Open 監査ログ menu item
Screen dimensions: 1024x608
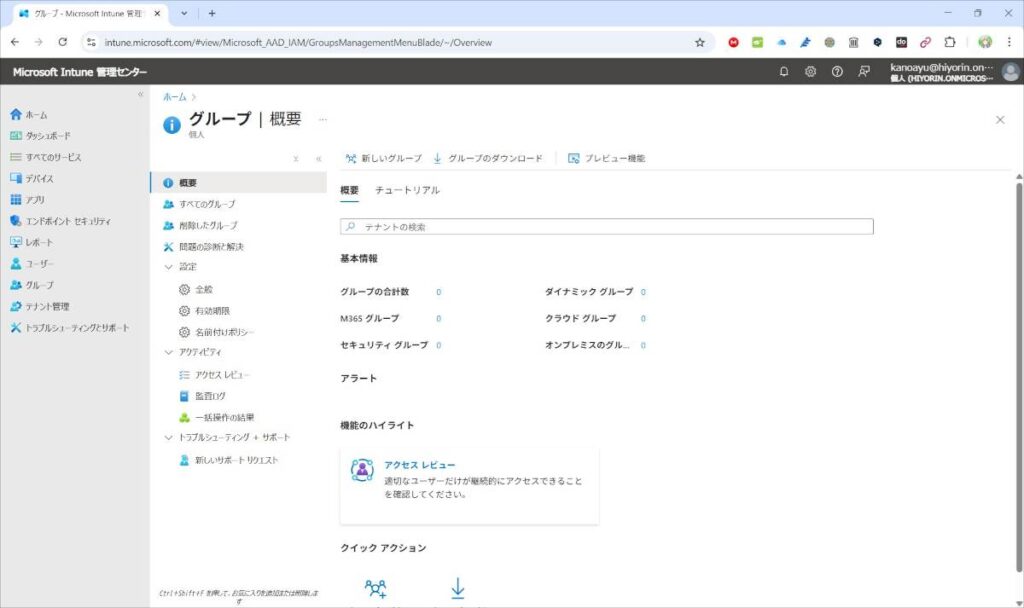(x=202, y=396)
